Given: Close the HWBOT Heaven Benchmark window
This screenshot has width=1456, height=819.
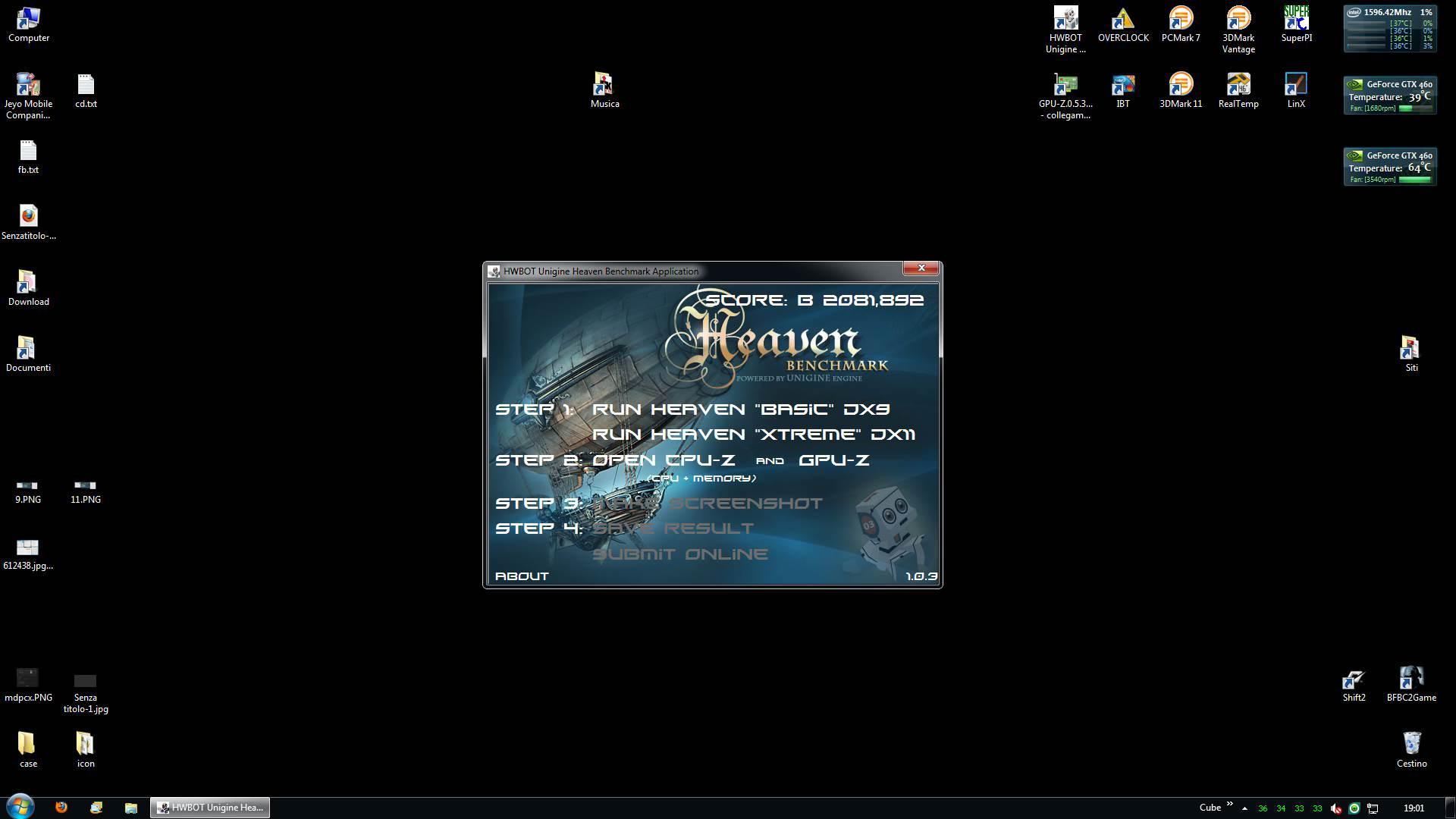Looking at the screenshot, I should (x=921, y=268).
